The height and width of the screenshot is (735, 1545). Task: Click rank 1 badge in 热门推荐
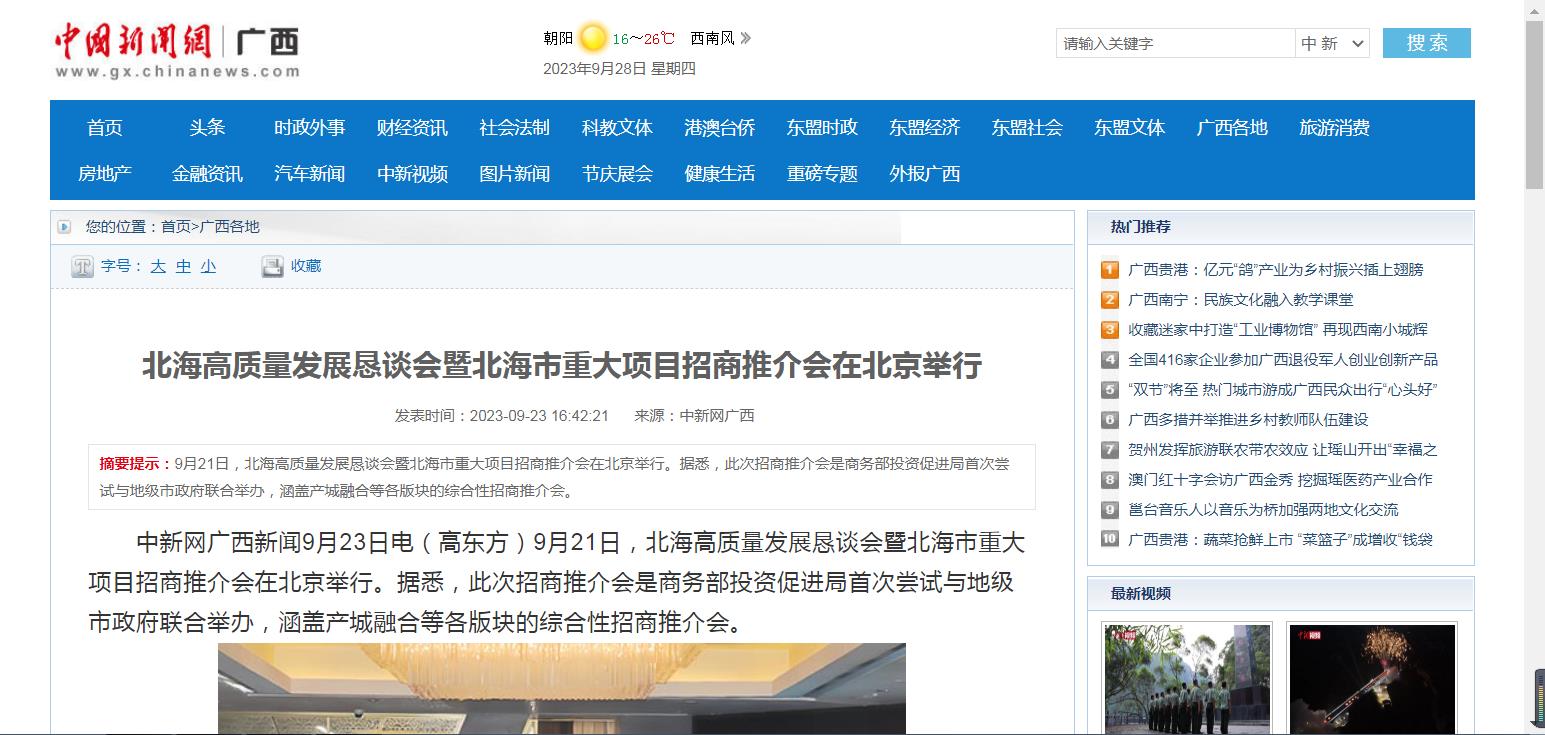[1110, 270]
